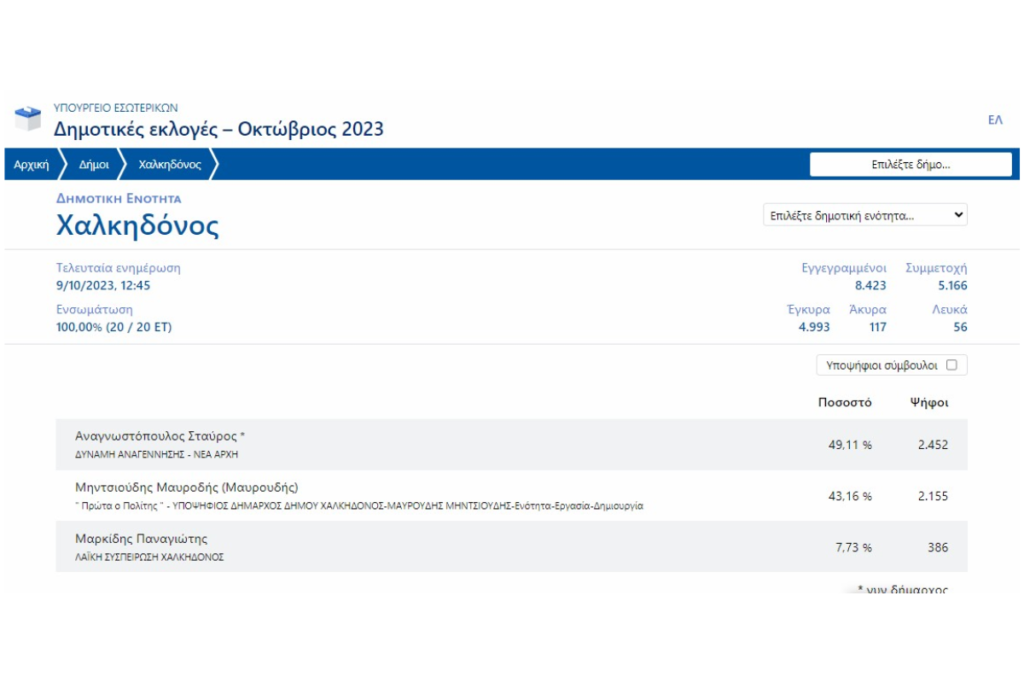
Task: Click the 2.155 votes value
Action: click(x=932, y=496)
